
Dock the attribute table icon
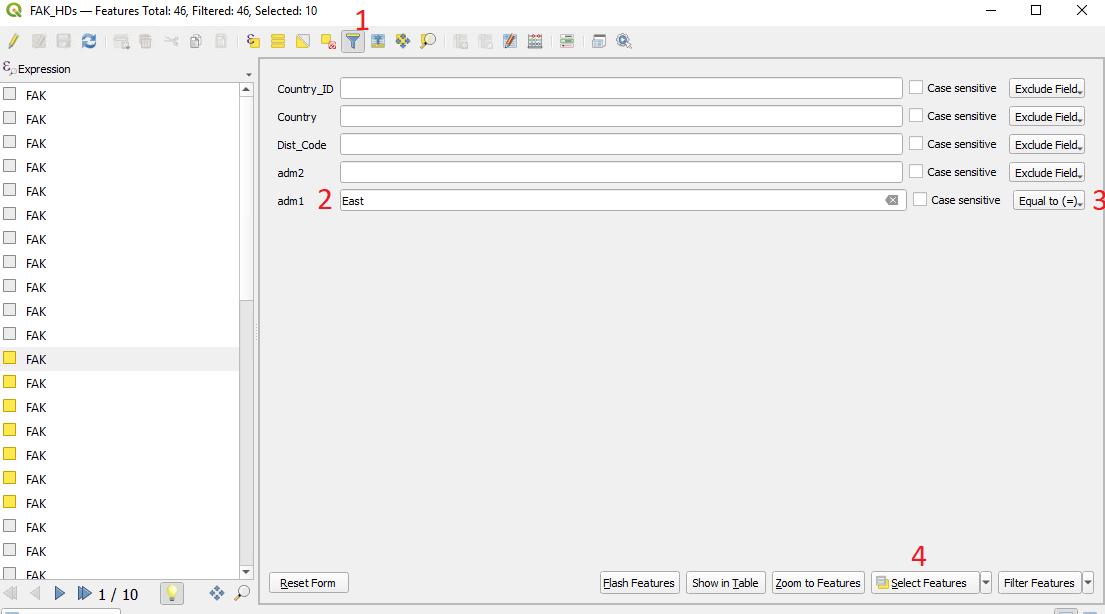point(599,41)
